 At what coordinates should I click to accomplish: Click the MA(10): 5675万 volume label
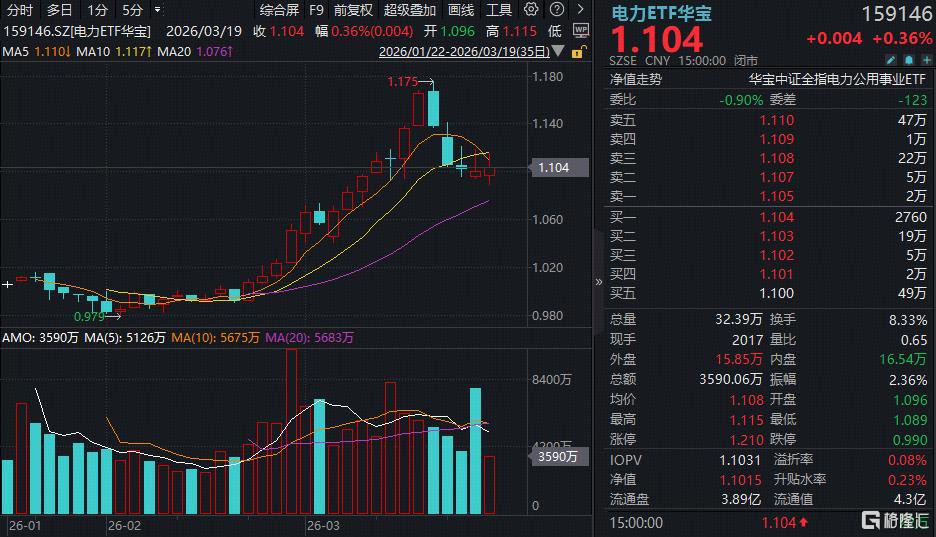pyautogui.click(x=215, y=338)
